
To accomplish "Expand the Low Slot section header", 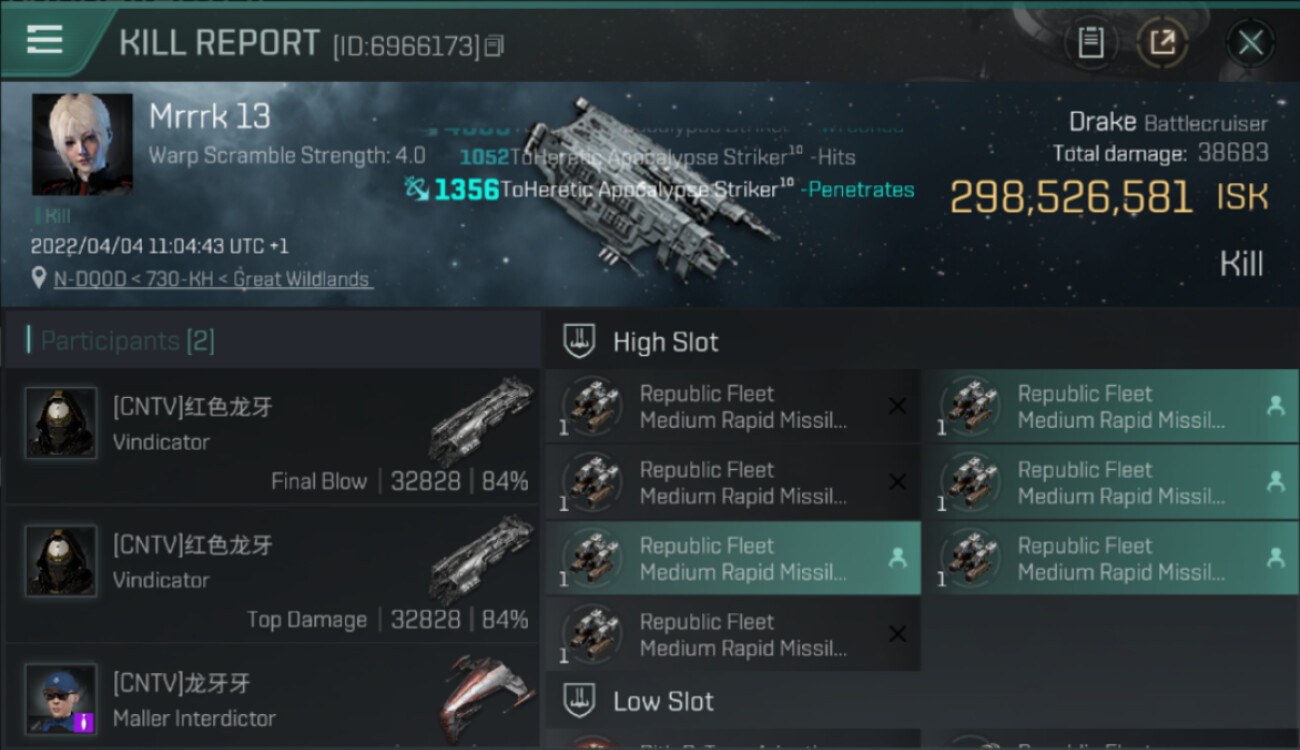I will pyautogui.click(x=664, y=701).
